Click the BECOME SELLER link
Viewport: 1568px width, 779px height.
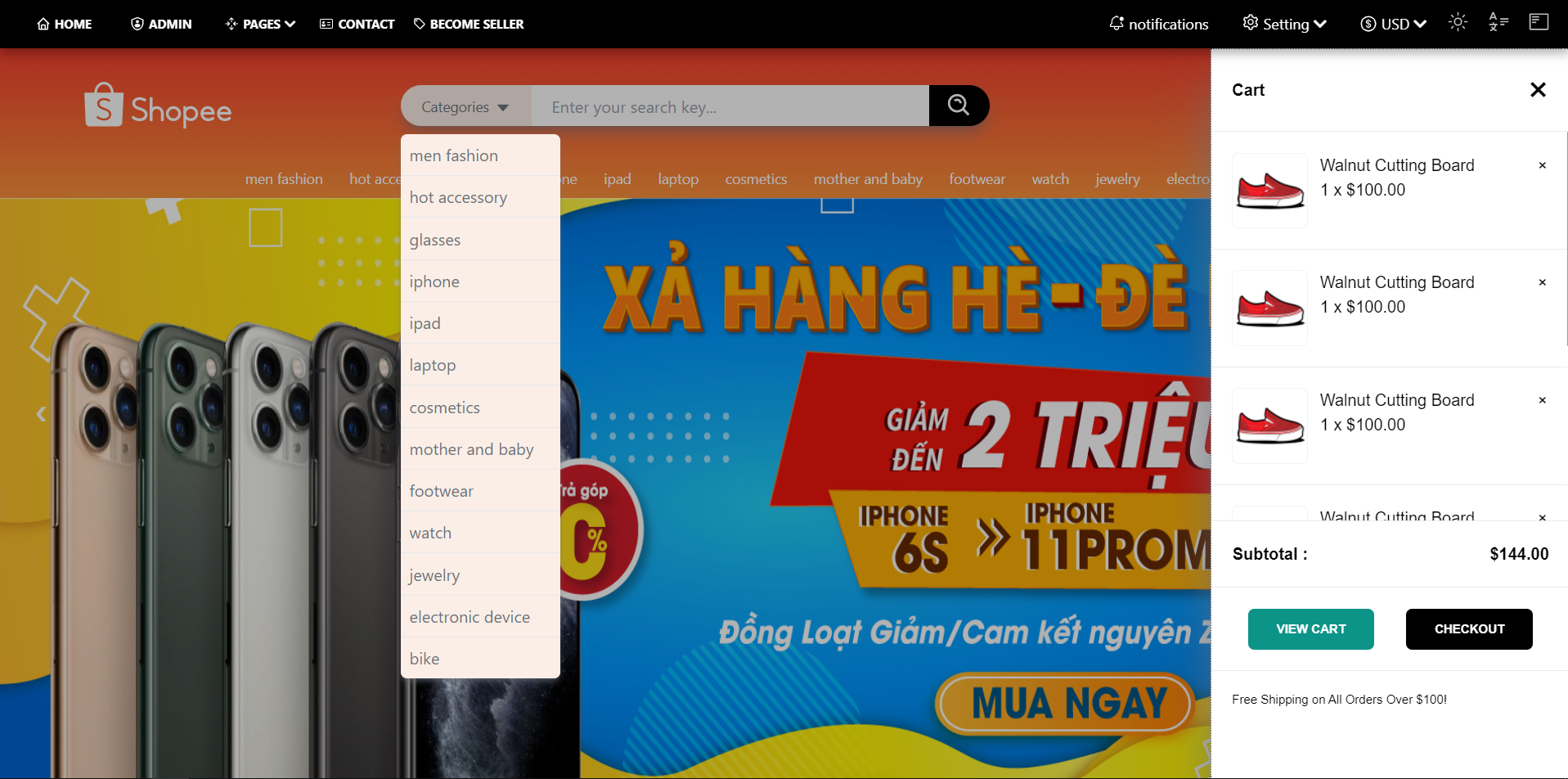(469, 25)
